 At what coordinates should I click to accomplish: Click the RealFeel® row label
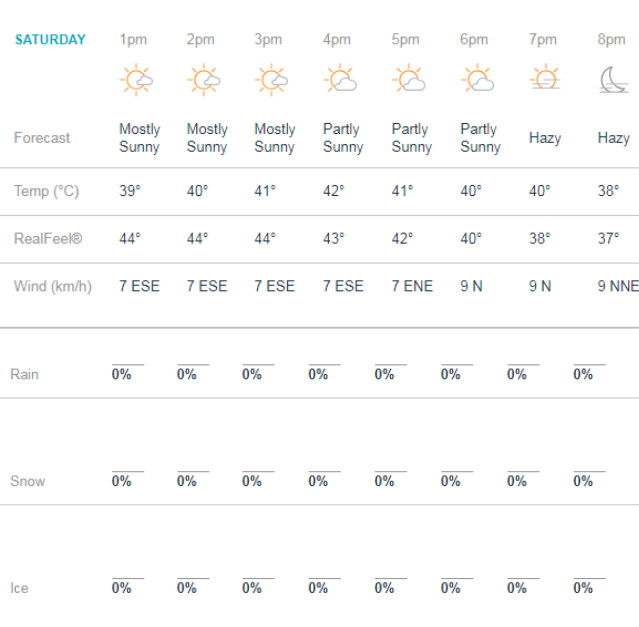48,238
